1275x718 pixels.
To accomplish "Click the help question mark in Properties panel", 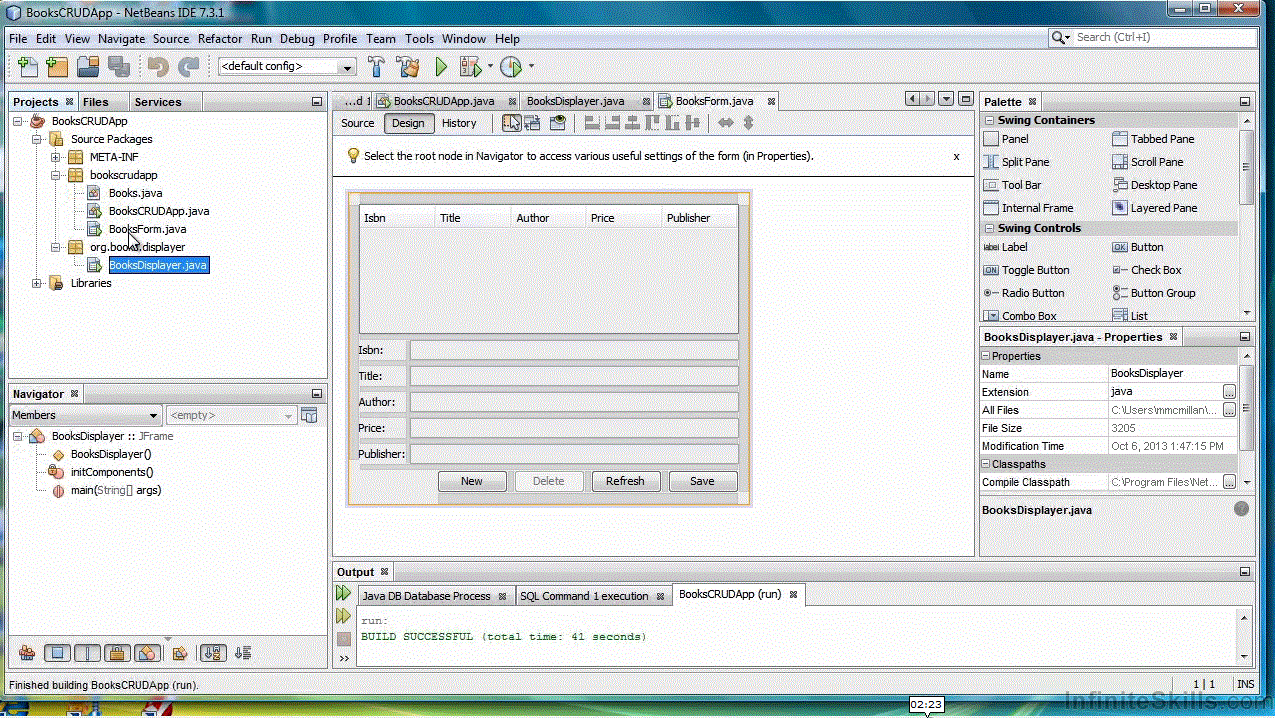I will pyautogui.click(x=1241, y=509).
